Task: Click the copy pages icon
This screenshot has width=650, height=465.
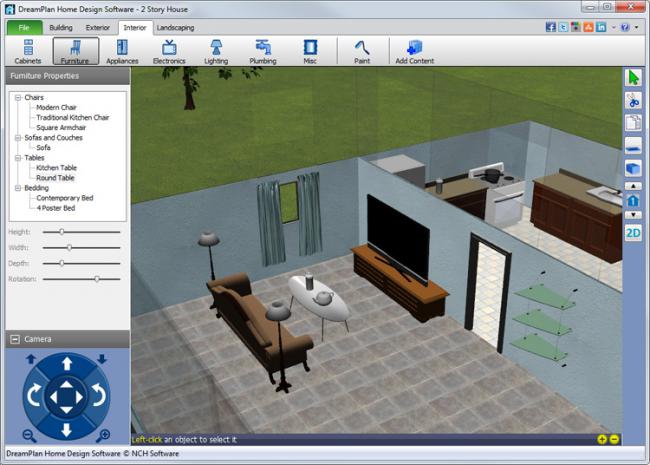Action: [x=633, y=123]
